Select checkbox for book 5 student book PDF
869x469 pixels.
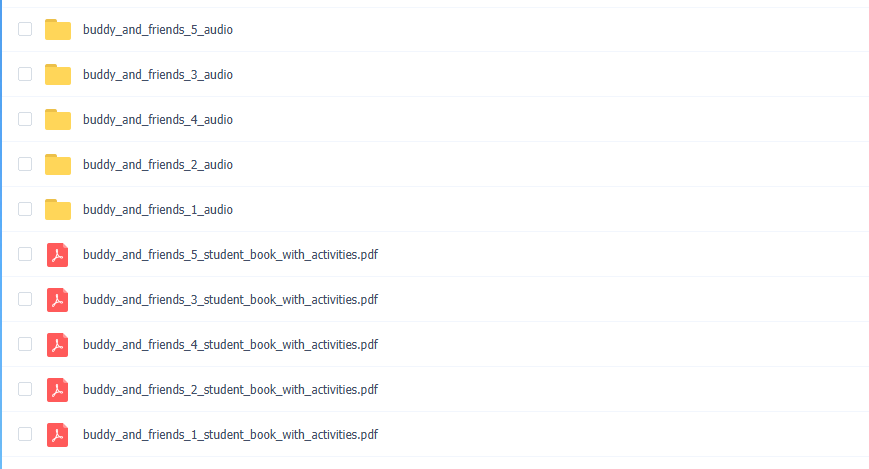[x=25, y=254]
